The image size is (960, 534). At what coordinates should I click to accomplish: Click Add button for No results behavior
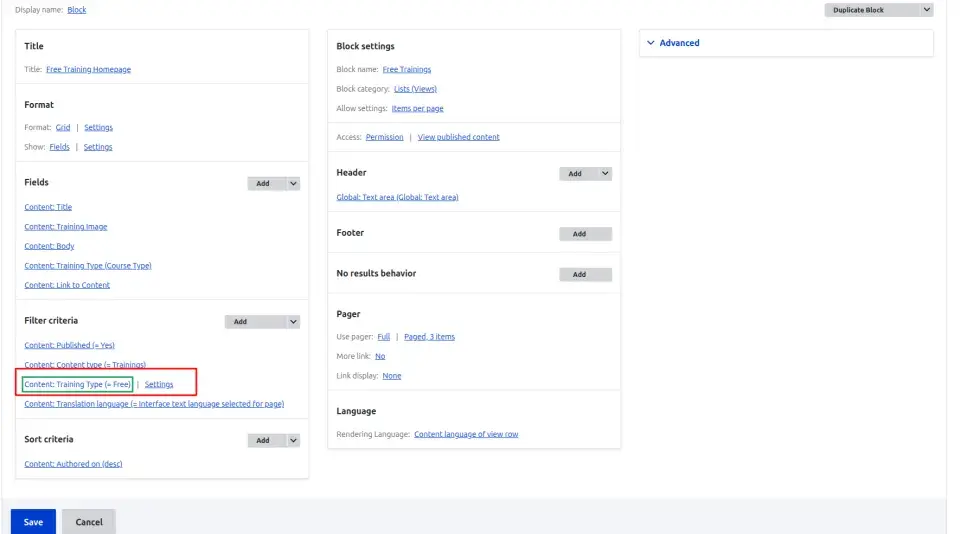tap(585, 274)
